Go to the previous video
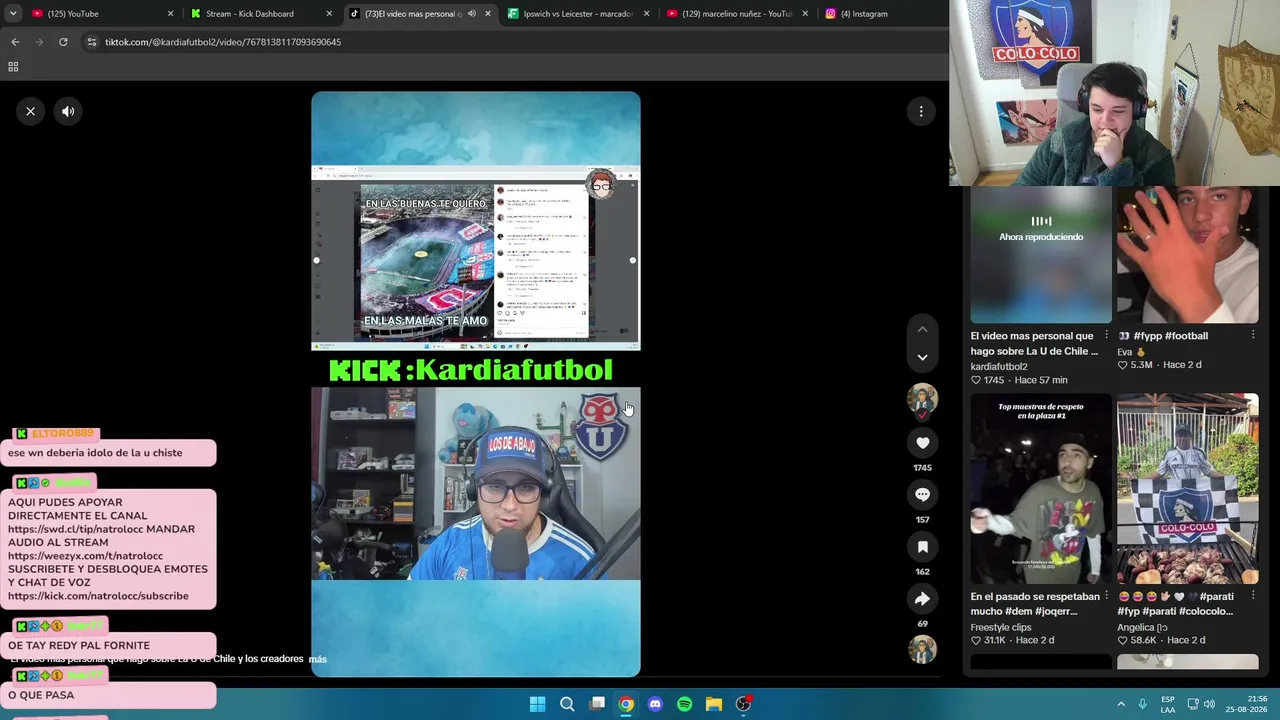 point(922,329)
